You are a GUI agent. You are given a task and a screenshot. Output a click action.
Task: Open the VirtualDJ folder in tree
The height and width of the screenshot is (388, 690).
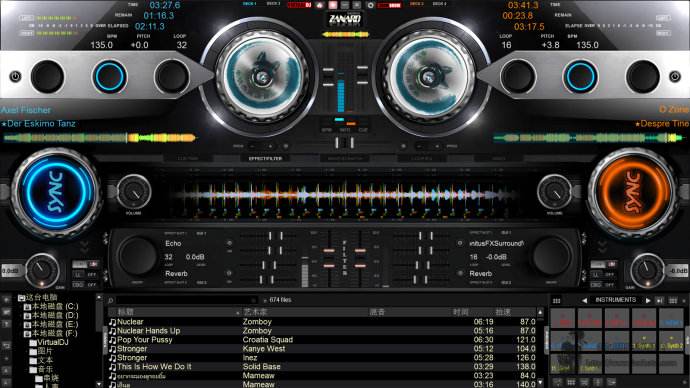[x=52, y=342]
